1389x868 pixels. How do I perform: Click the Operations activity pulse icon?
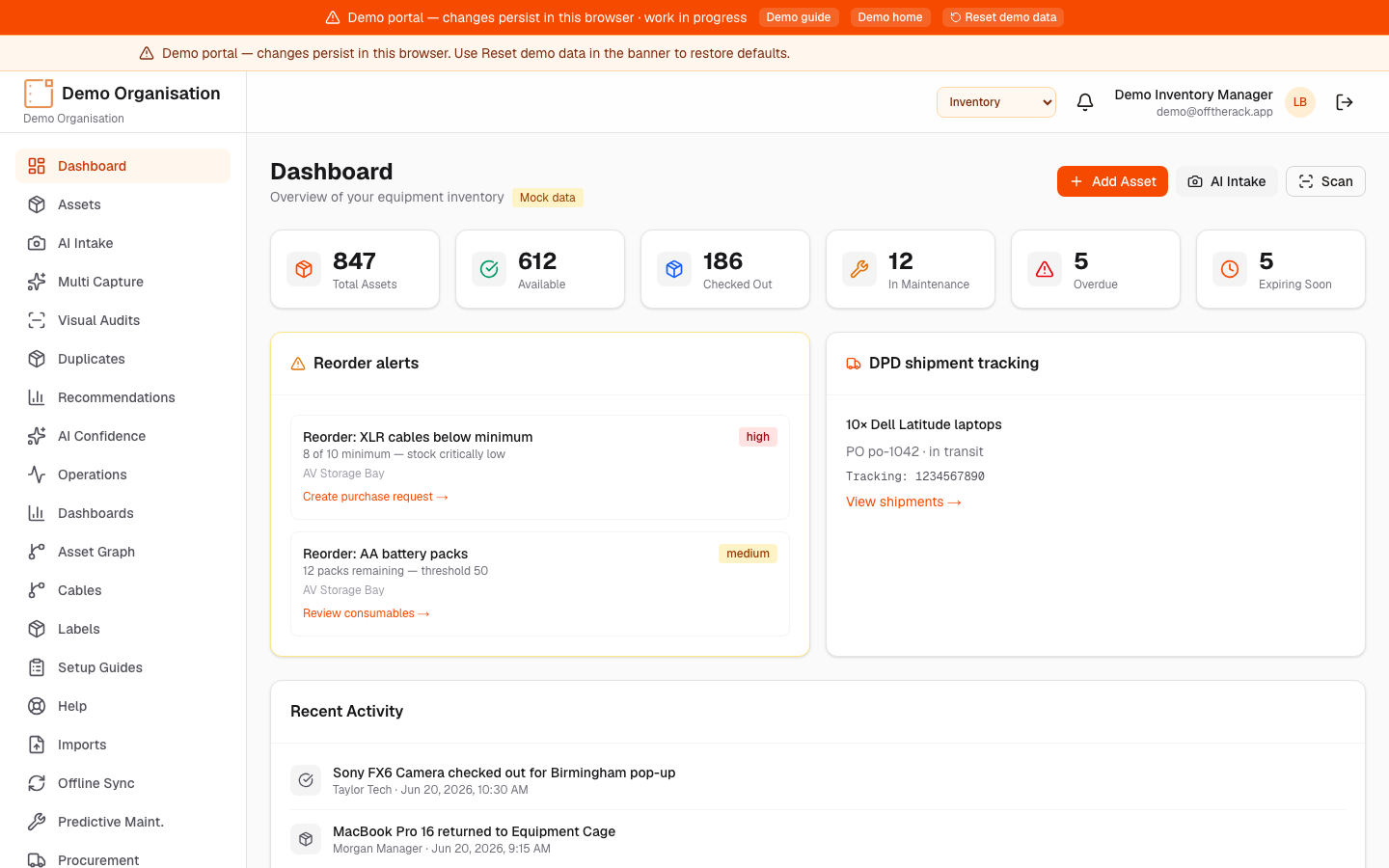[x=37, y=475]
